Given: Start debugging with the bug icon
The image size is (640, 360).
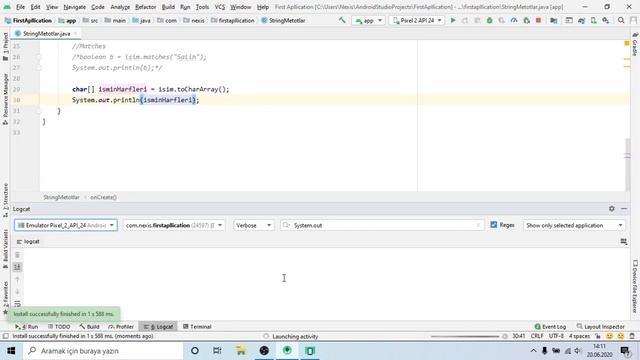Looking at the screenshot, I should coord(489,20).
